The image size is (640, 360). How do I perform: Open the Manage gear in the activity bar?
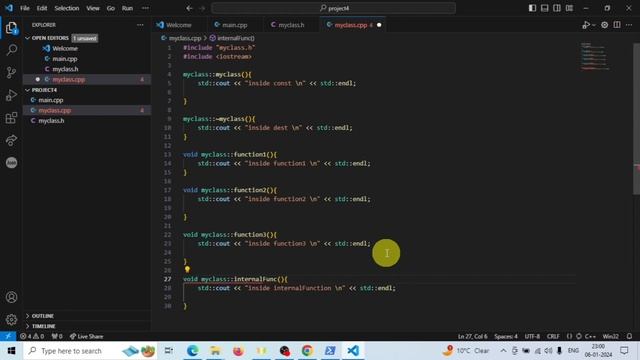tap(11, 320)
